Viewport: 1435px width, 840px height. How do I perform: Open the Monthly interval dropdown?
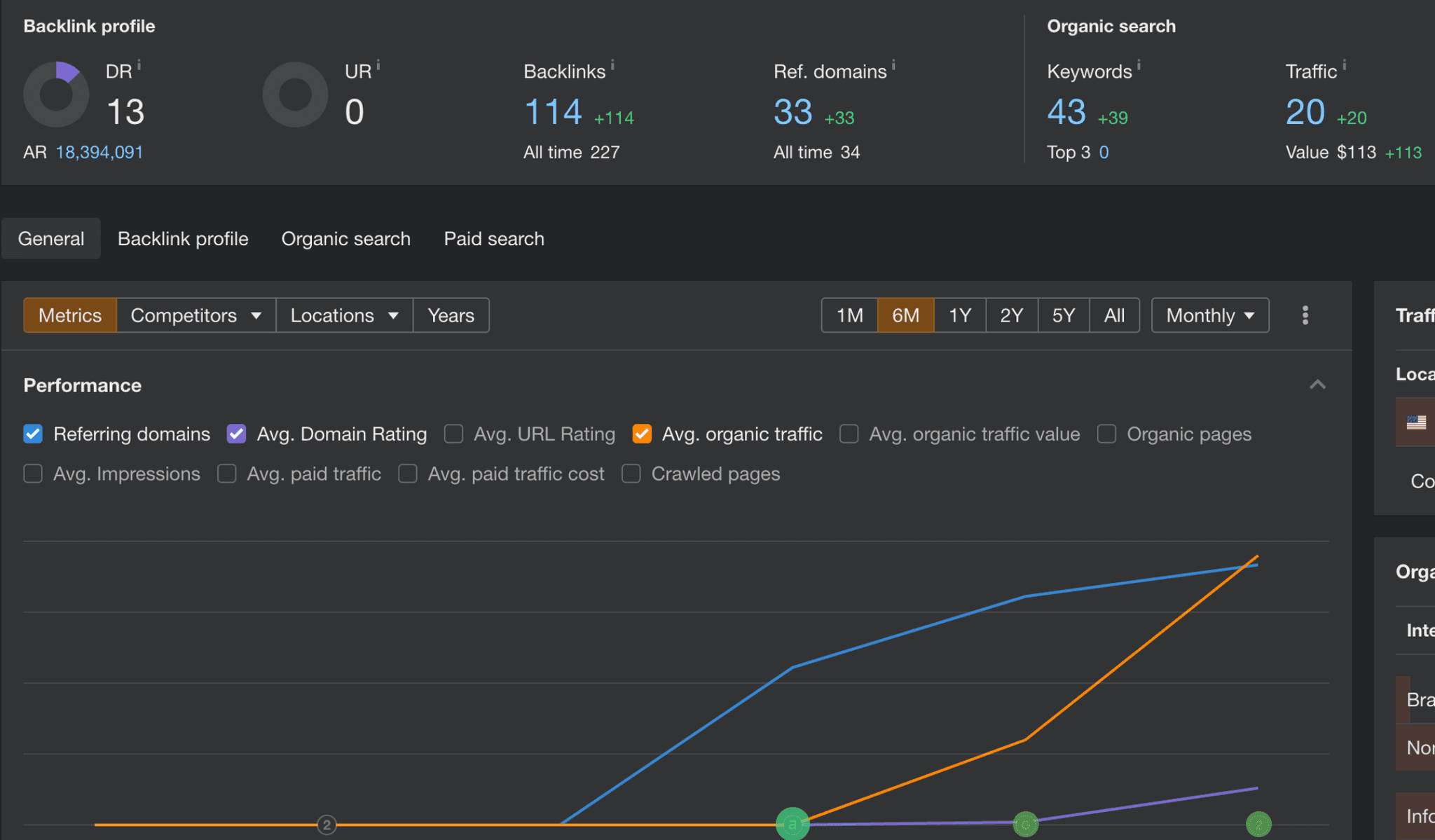(x=1209, y=315)
